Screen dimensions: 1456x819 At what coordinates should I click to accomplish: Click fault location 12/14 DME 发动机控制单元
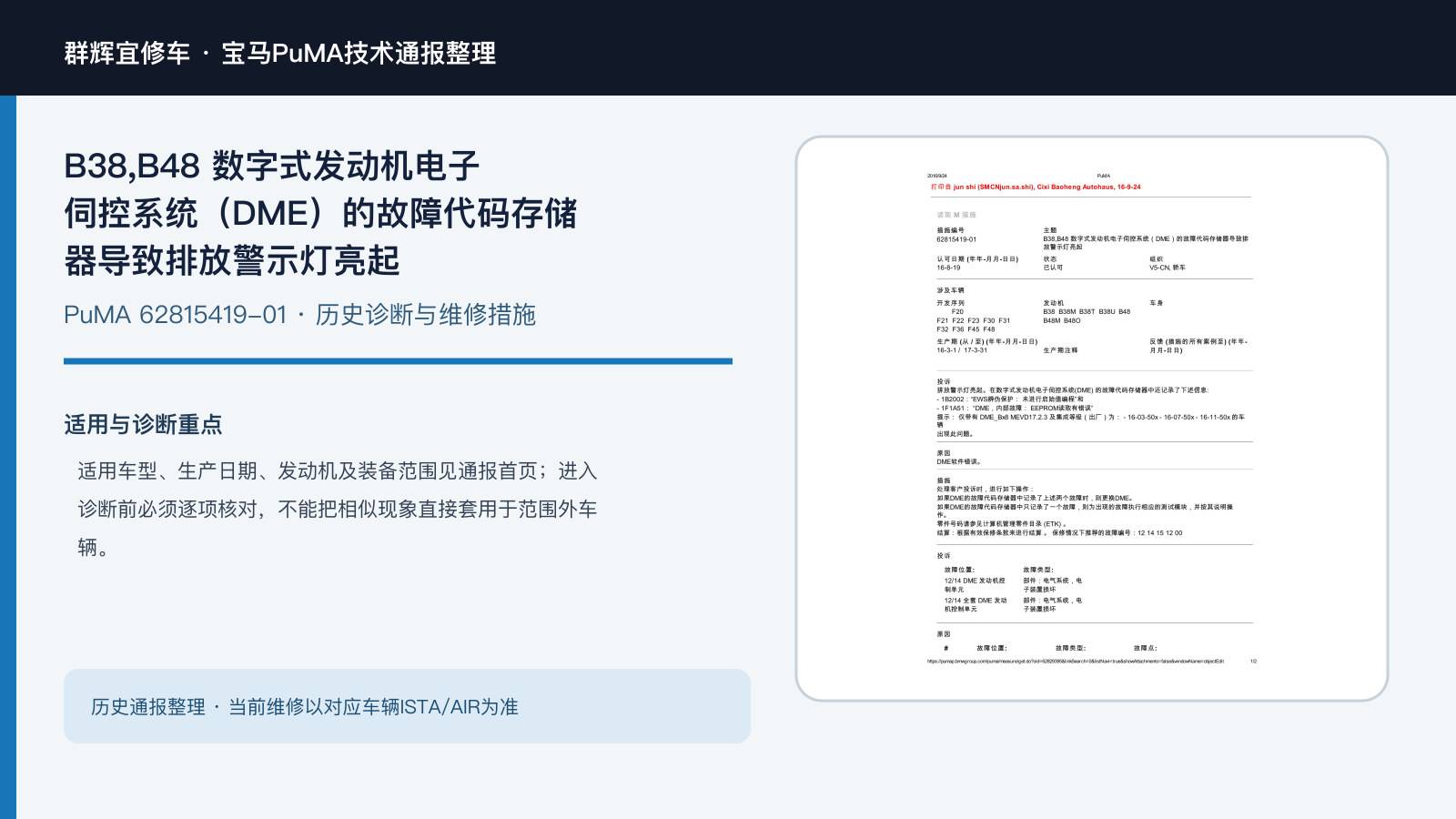coord(975,585)
